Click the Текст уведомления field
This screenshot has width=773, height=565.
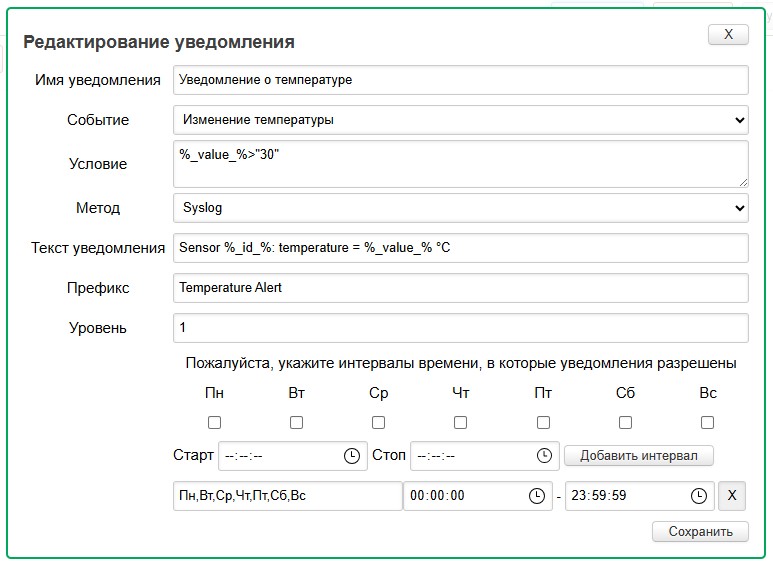460,247
